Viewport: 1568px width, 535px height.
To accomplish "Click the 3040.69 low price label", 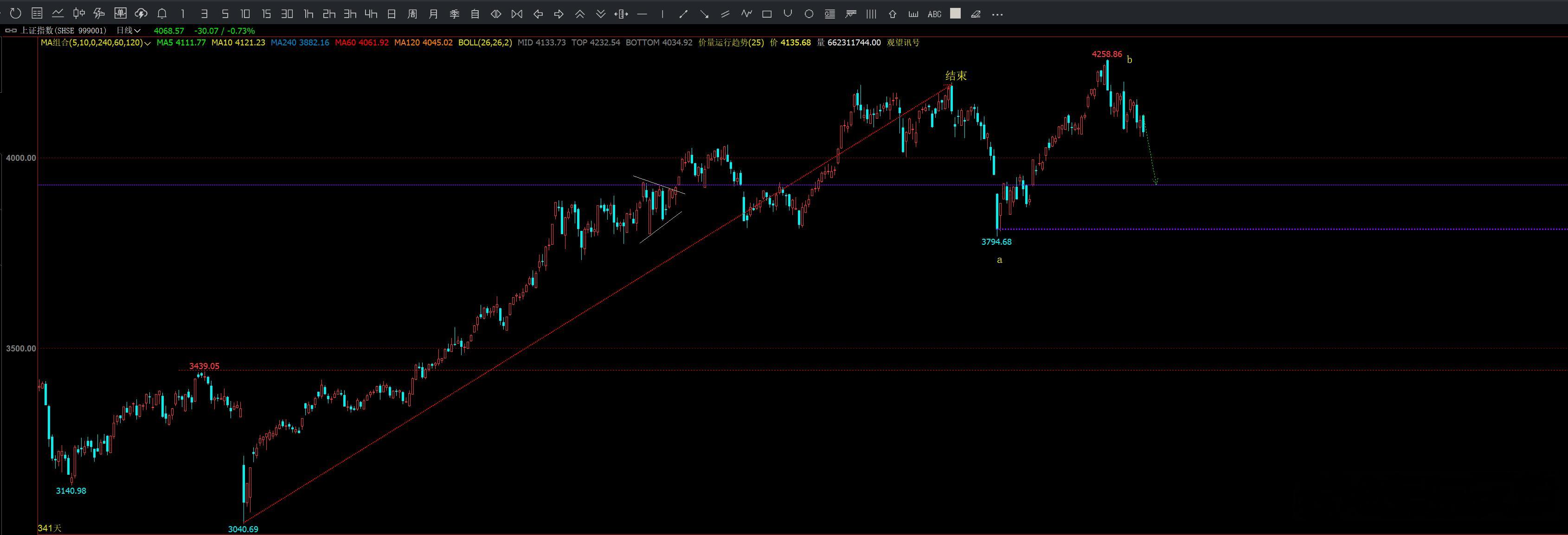I will [x=243, y=529].
